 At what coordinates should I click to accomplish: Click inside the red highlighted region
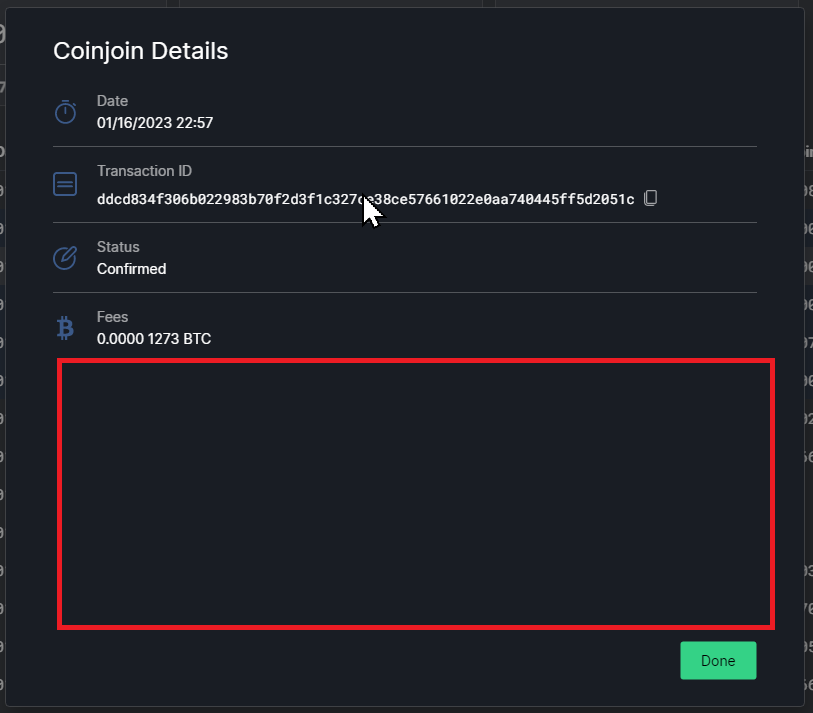[x=416, y=494]
